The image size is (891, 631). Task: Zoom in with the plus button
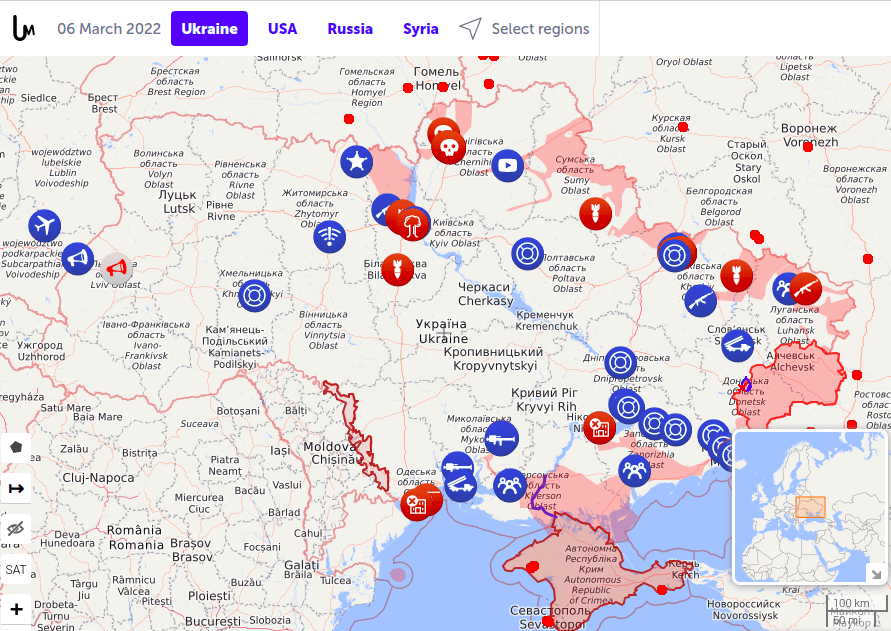[16, 607]
